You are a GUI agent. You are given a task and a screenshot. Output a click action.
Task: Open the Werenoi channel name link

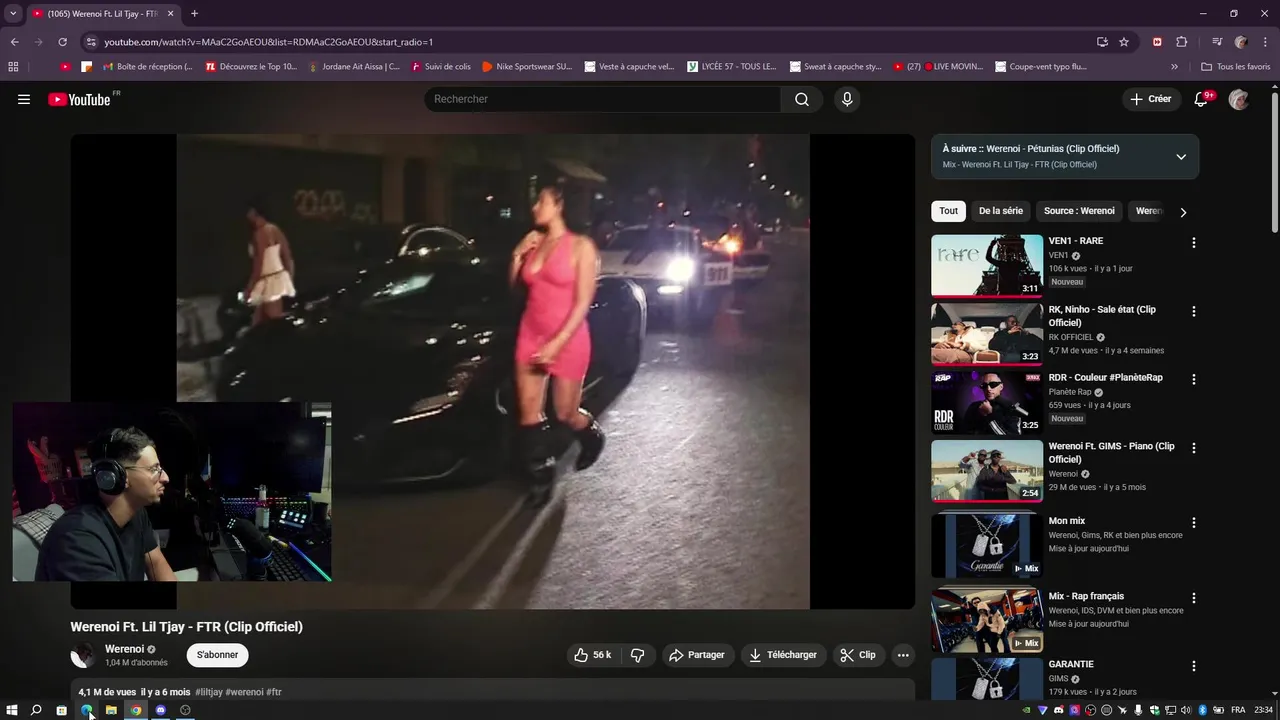(x=124, y=649)
